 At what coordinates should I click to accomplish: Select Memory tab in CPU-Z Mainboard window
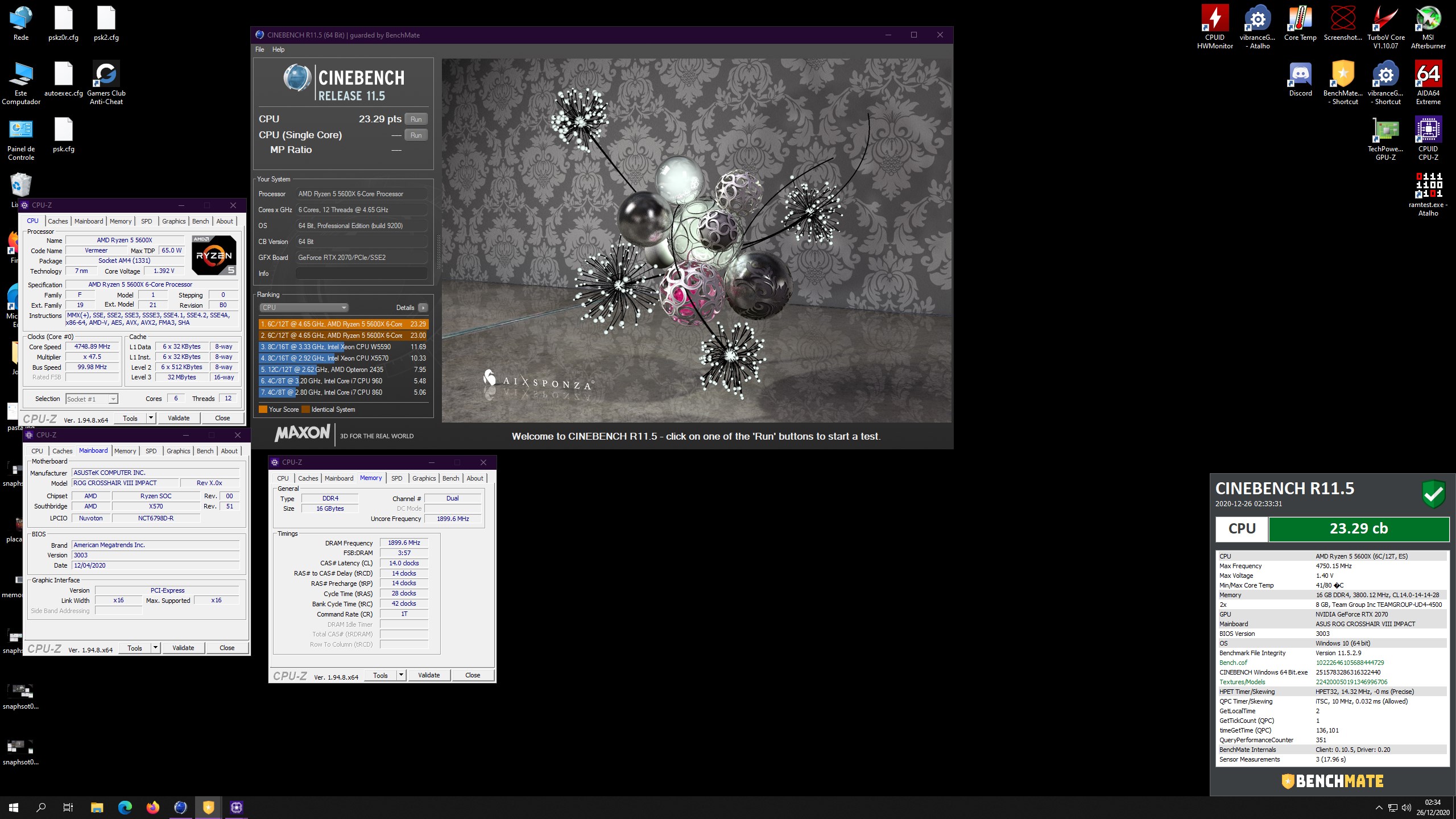click(125, 451)
